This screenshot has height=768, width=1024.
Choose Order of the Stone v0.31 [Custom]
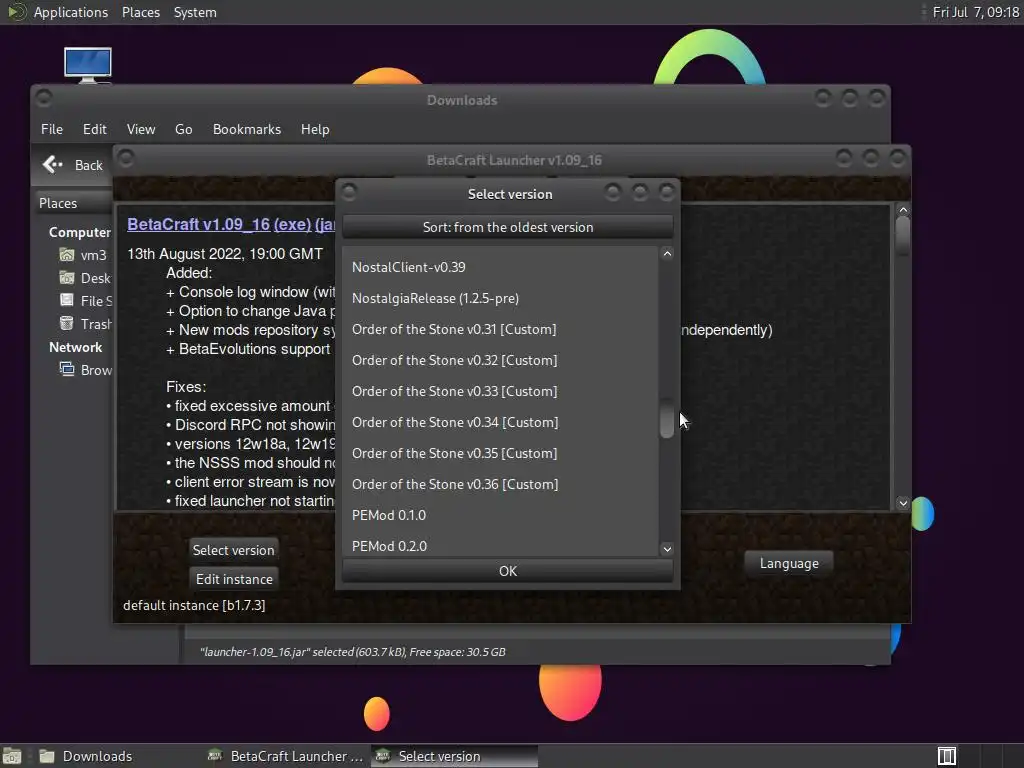pyautogui.click(x=501, y=329)
